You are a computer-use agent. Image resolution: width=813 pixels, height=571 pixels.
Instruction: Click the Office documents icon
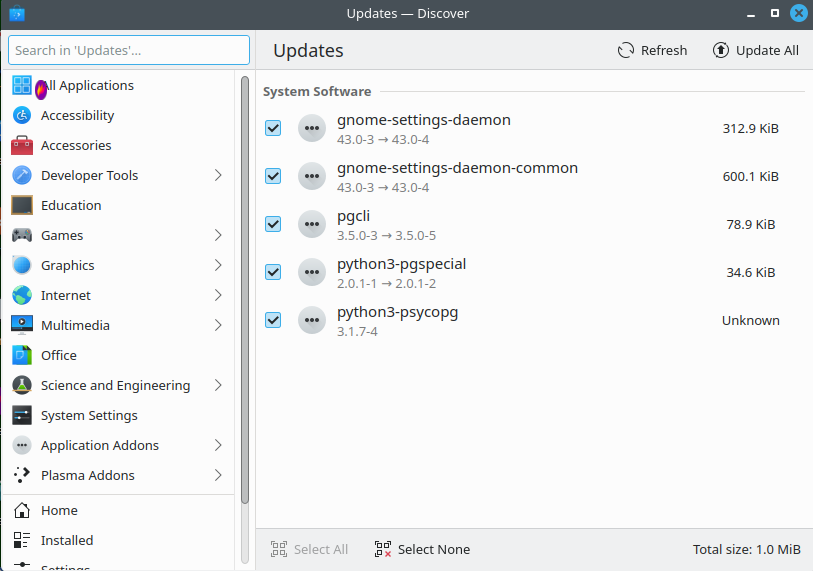(22, 355)
